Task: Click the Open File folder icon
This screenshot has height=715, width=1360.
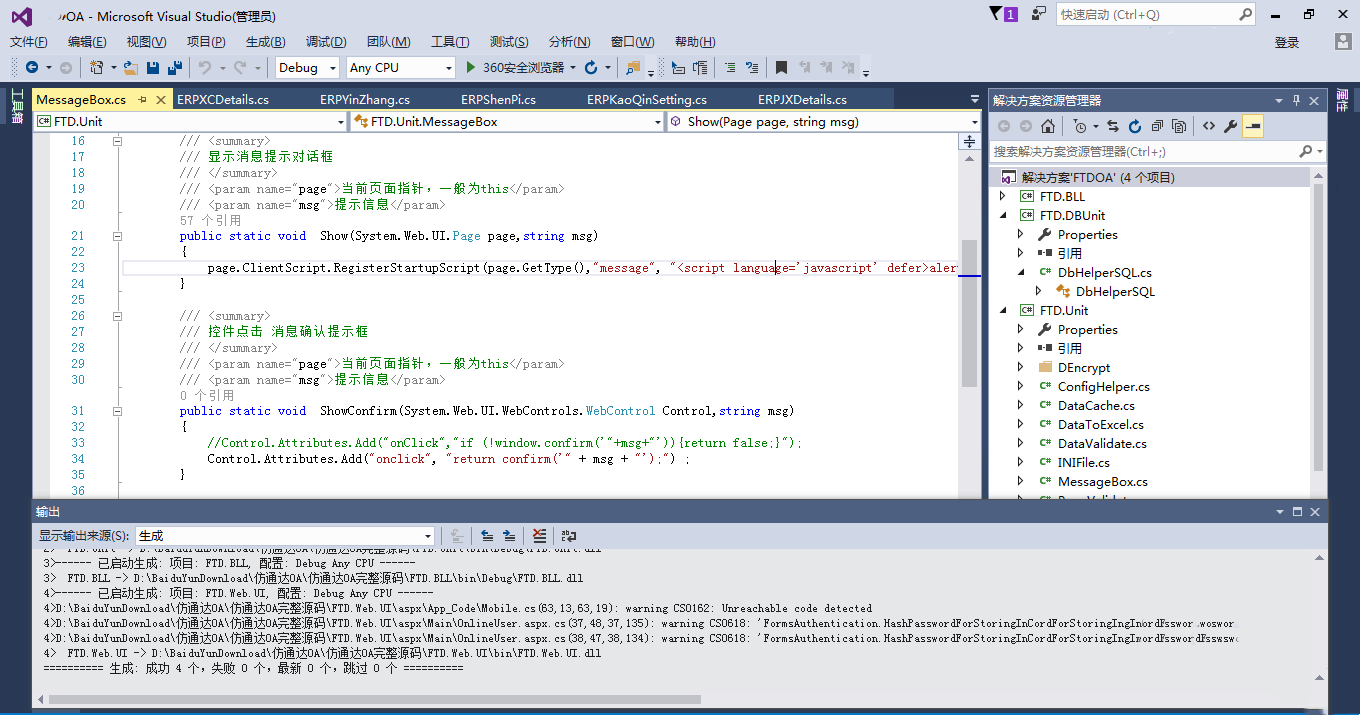Action: point(130,68)
